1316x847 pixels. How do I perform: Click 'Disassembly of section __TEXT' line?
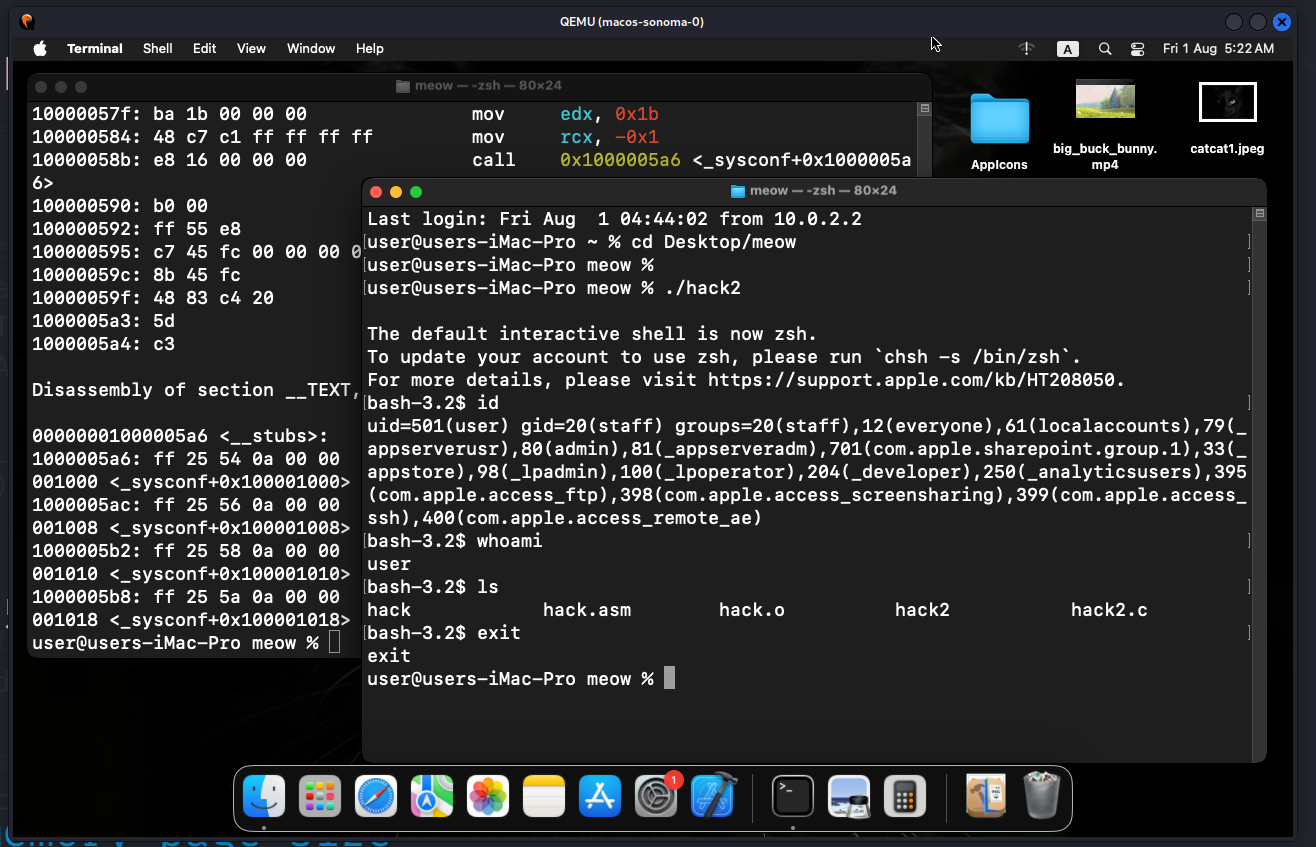pos(194,390)
